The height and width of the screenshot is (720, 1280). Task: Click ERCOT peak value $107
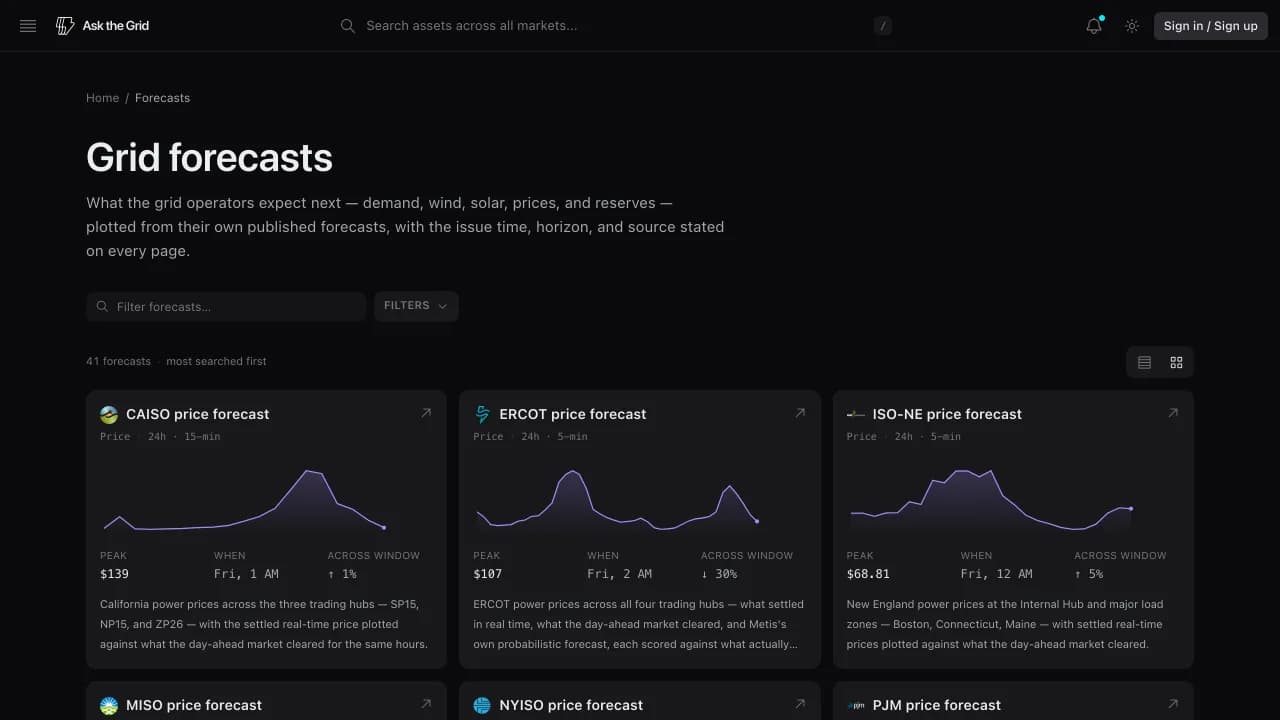click(487, 574)
